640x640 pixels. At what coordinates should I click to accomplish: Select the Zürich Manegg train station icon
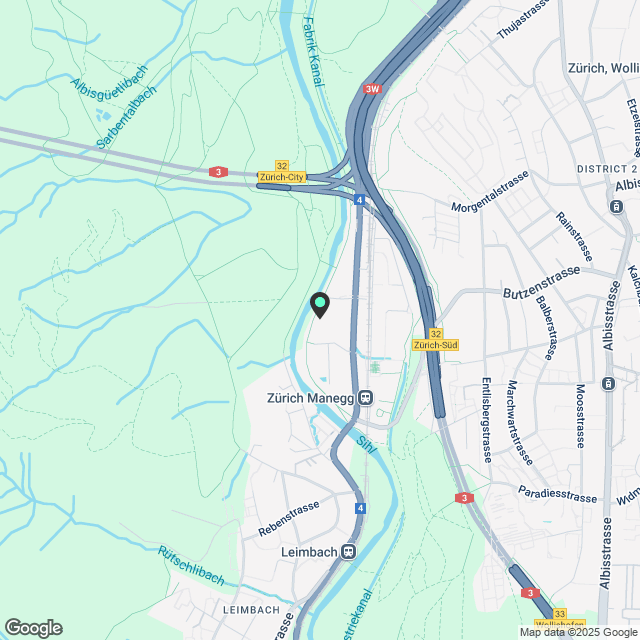(x=366, y=398)
